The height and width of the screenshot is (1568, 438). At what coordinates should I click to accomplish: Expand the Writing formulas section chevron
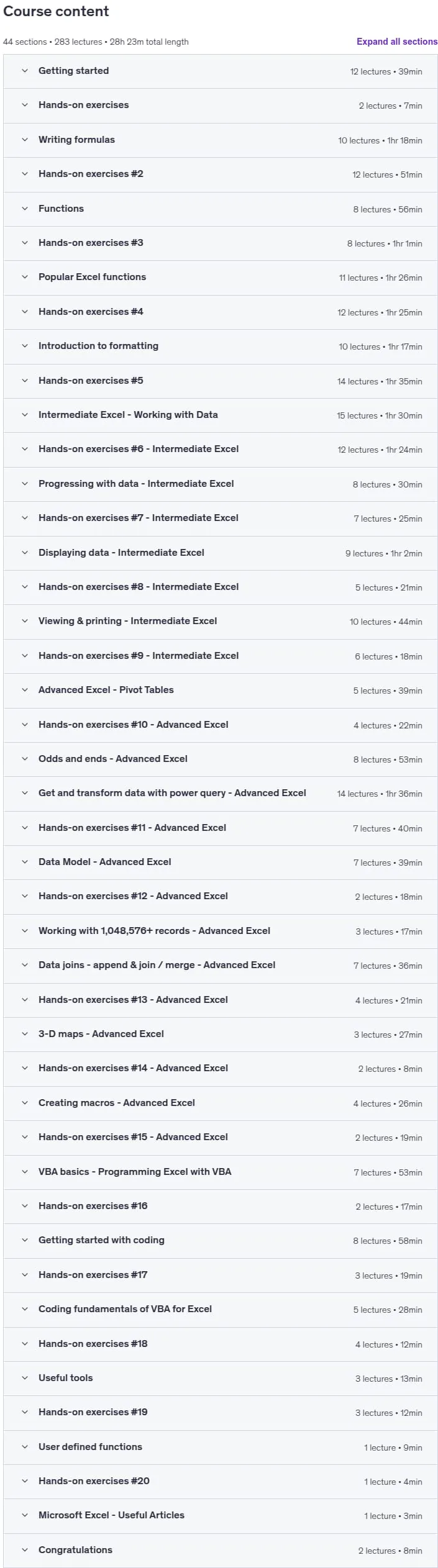coord(25,140)
